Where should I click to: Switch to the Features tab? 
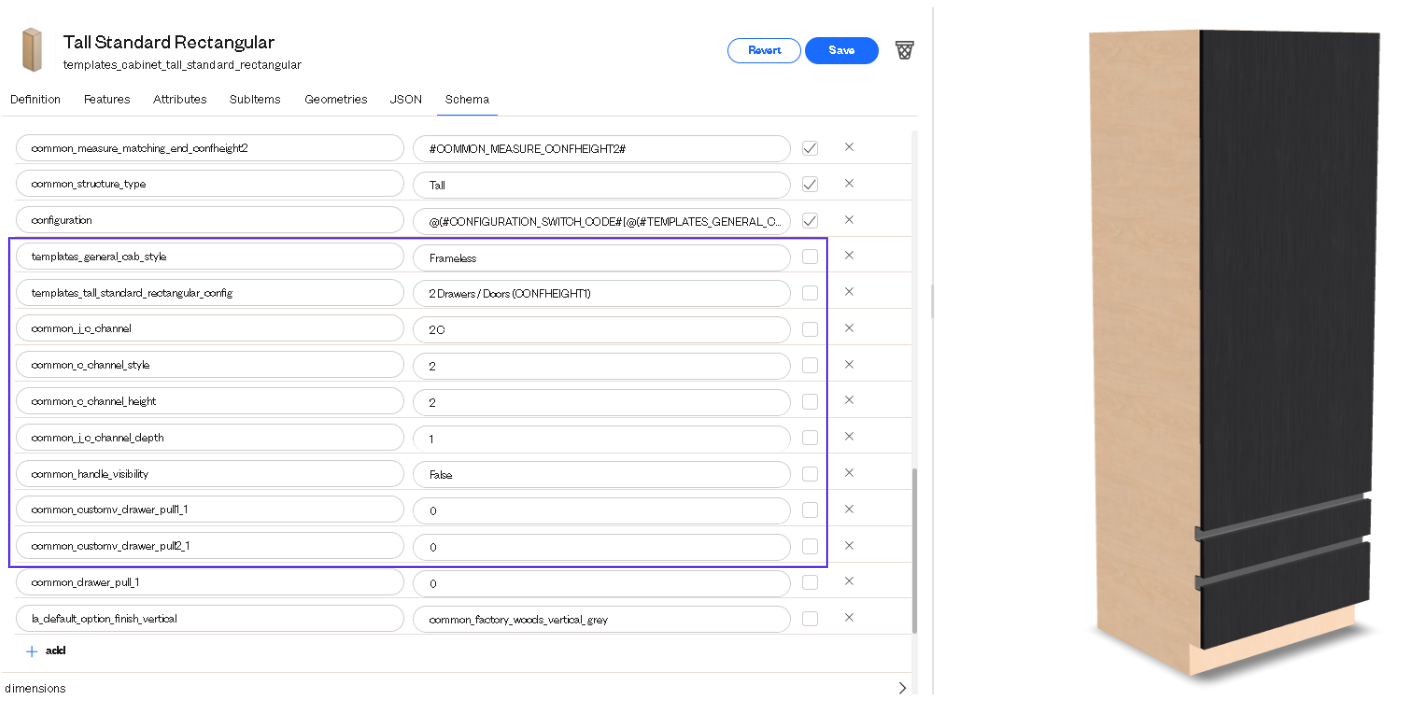[107, 99]
